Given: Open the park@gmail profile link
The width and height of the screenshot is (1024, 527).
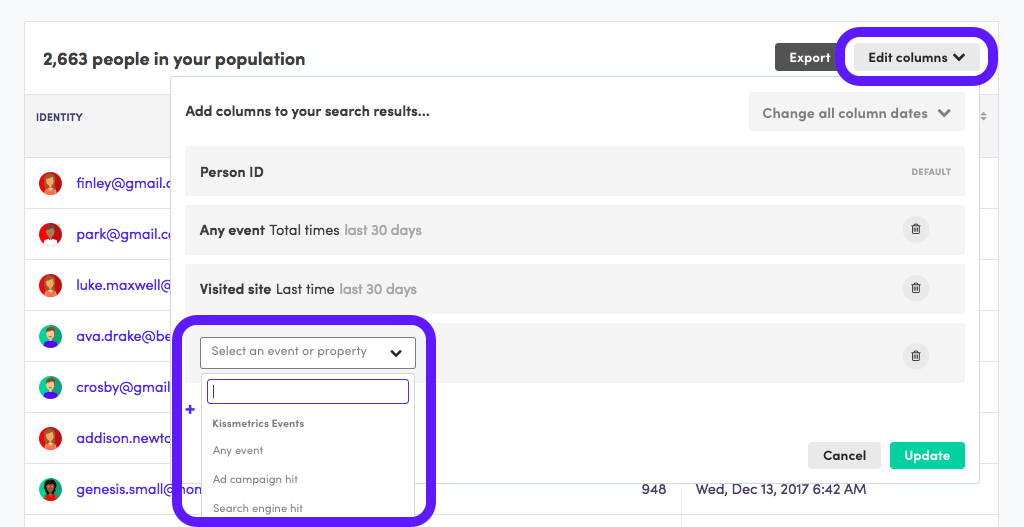Looking at the screenshot, I should [x=123, y=234].
